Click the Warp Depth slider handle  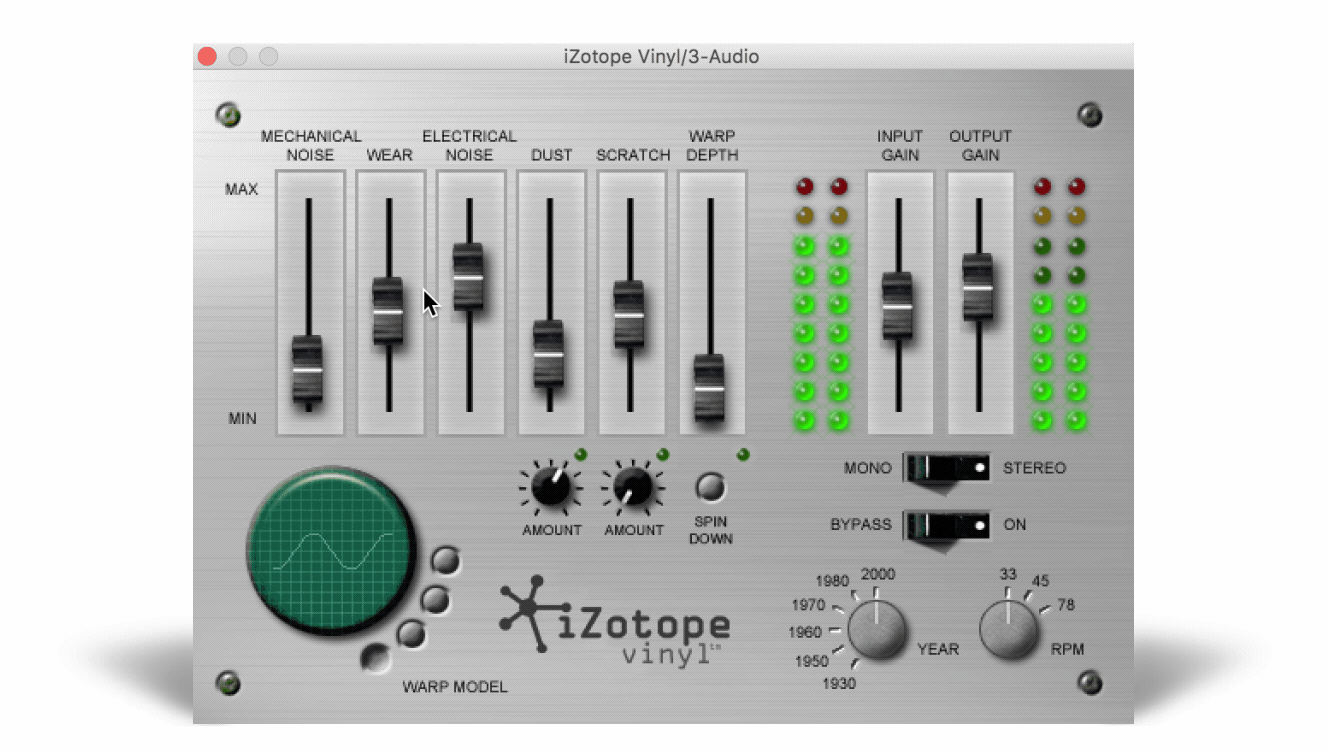(x=709, y=388)
